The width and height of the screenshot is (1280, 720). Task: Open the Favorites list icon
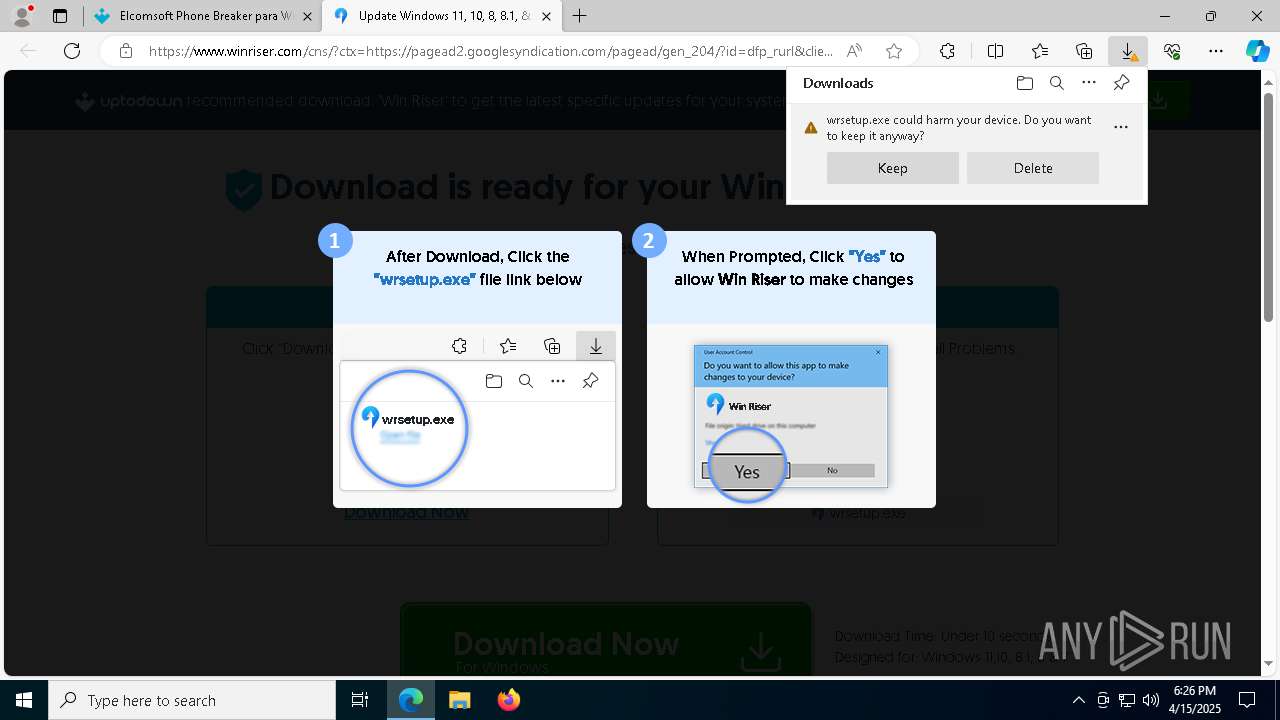[x=1040, y=51]
